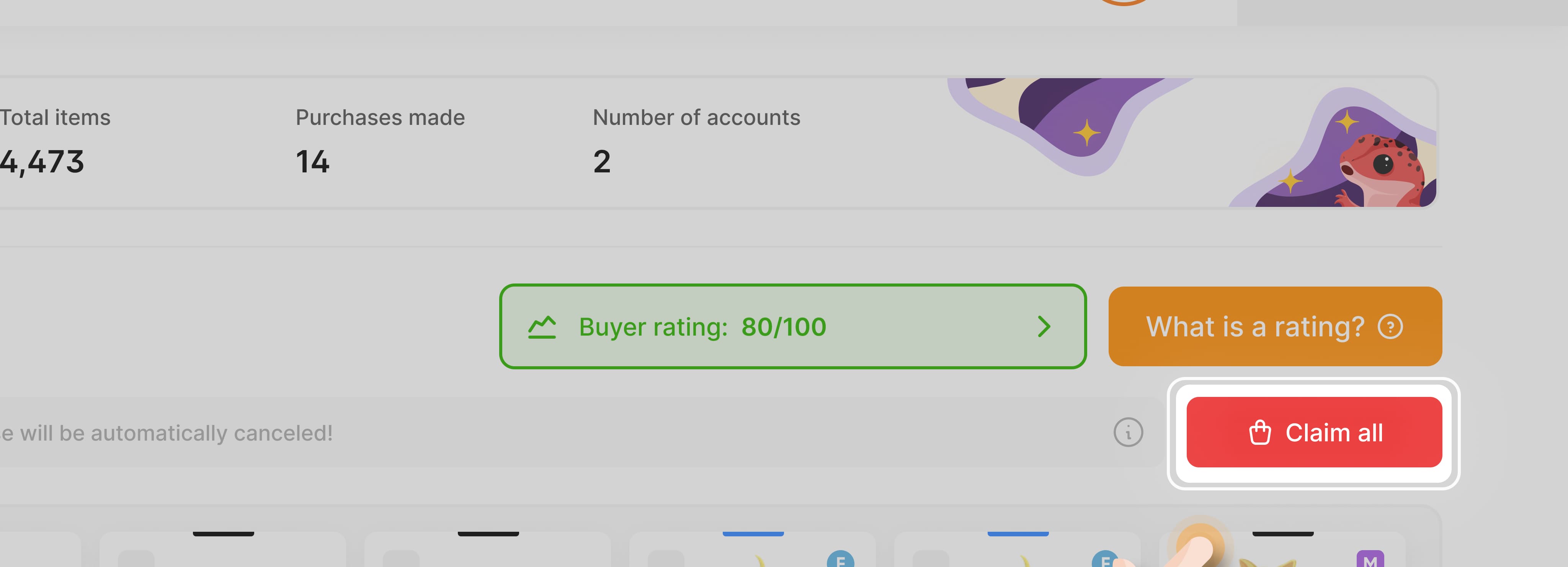Click the yellow sparkle on the purple banner
This screenshot has height=567, width=1568.
(1086, 133)
